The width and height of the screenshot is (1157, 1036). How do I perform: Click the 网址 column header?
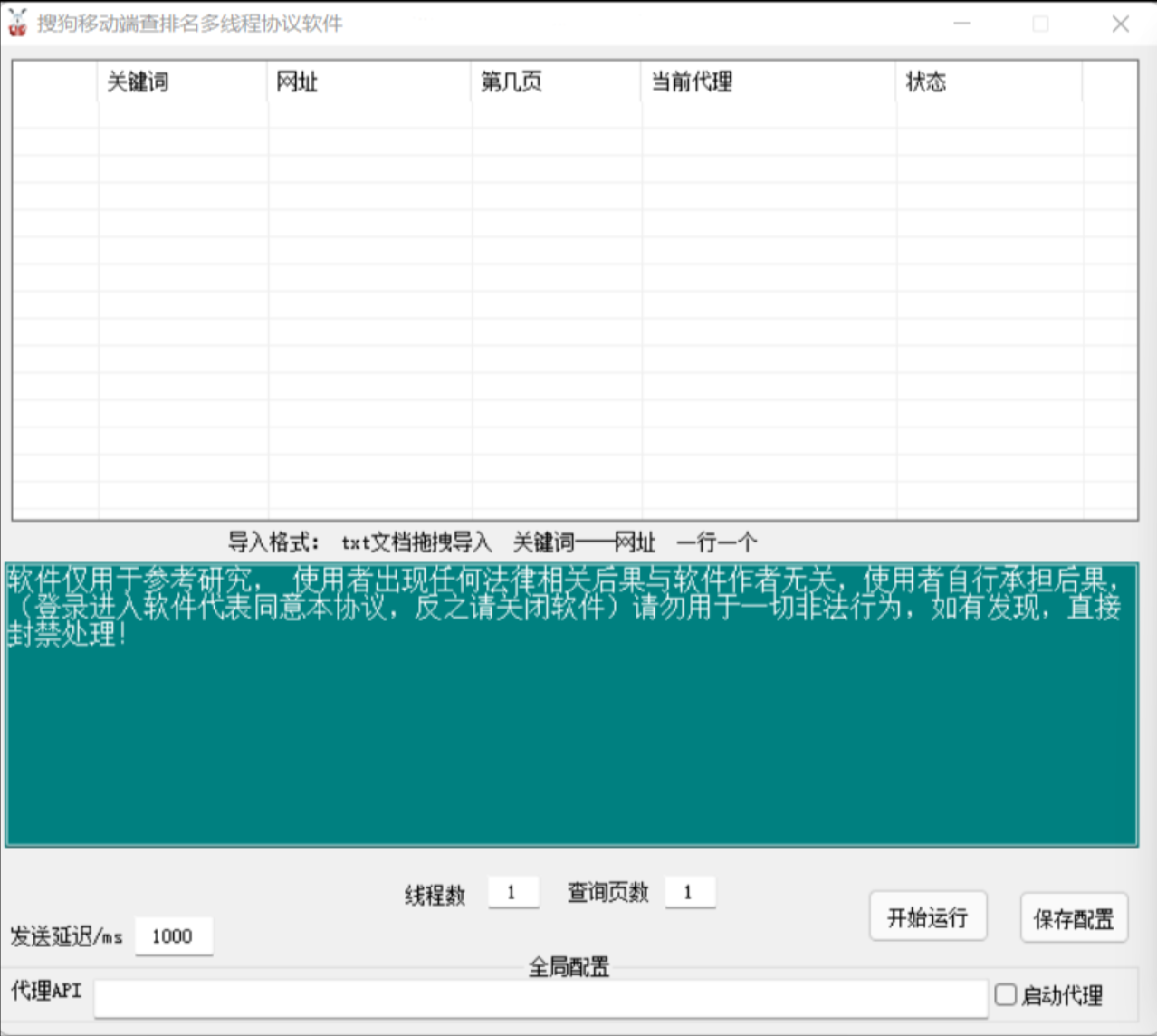coord(369,82)
